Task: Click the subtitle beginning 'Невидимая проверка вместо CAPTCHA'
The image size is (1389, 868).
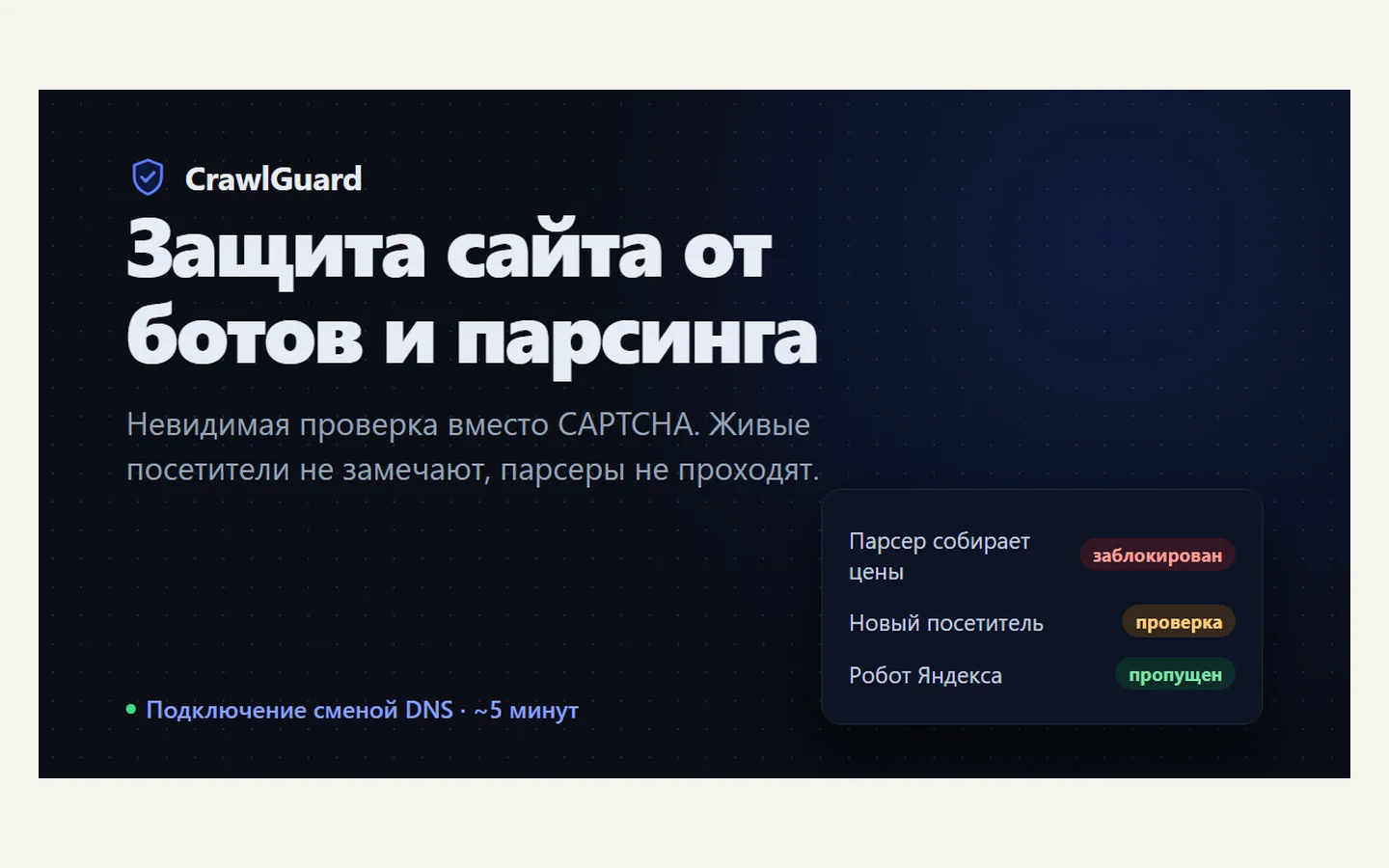Action: point(473,447)
